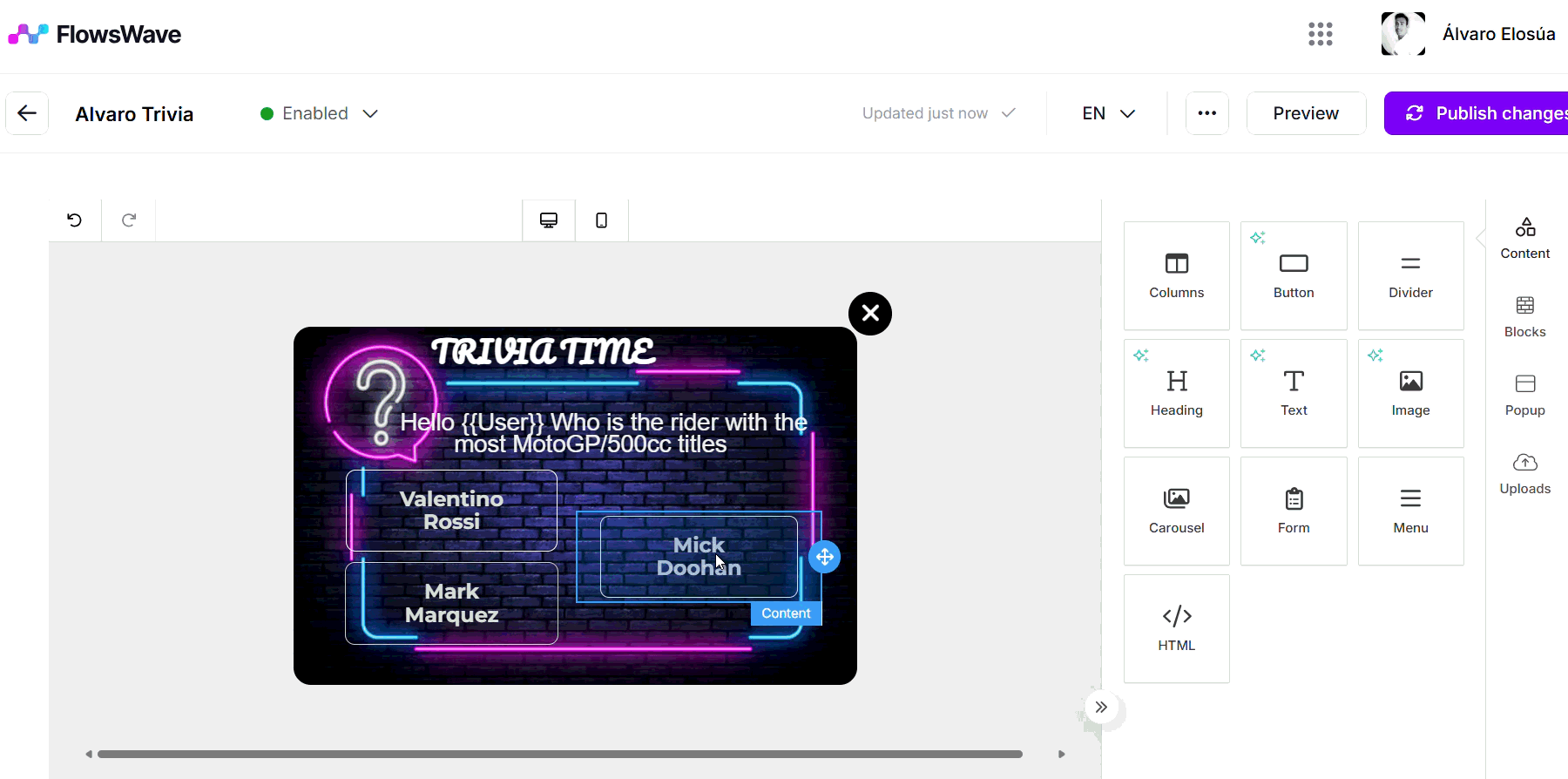Screen dimensions: 1568x779
Task: Select the trivia question text
Action: (x=603, y=433)
